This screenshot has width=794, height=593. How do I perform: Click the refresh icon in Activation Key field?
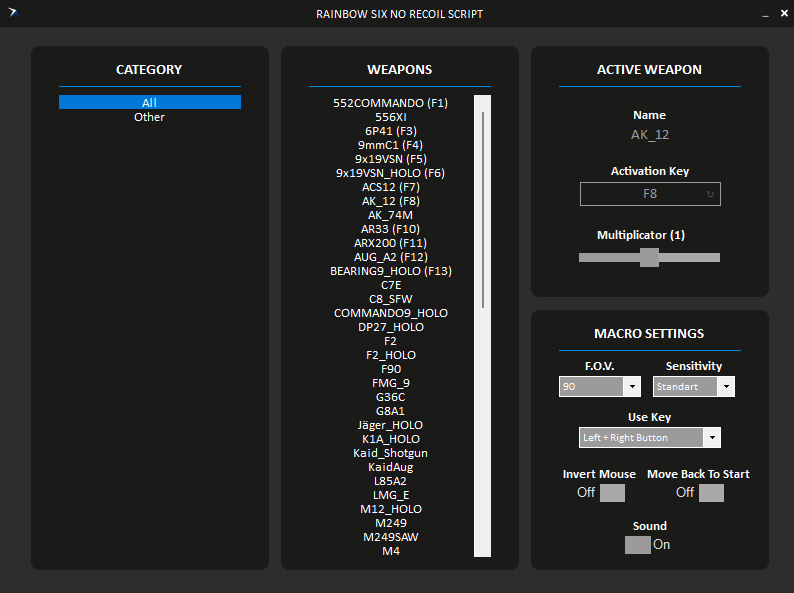click(x=710, y=194)
